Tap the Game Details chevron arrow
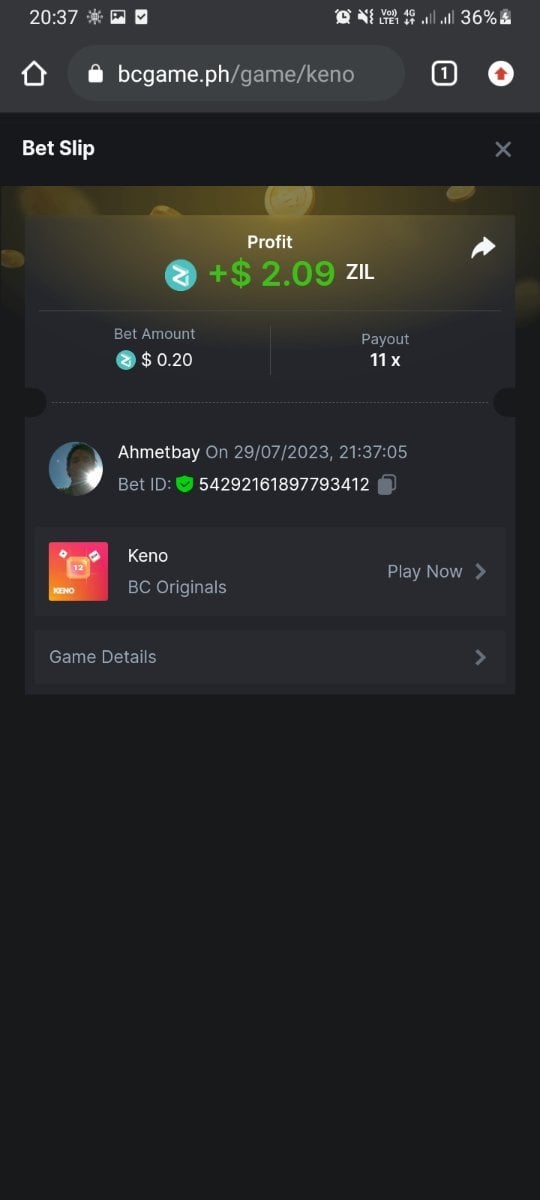The width and height of the screenshot is (540, 1200). (480, 657)
